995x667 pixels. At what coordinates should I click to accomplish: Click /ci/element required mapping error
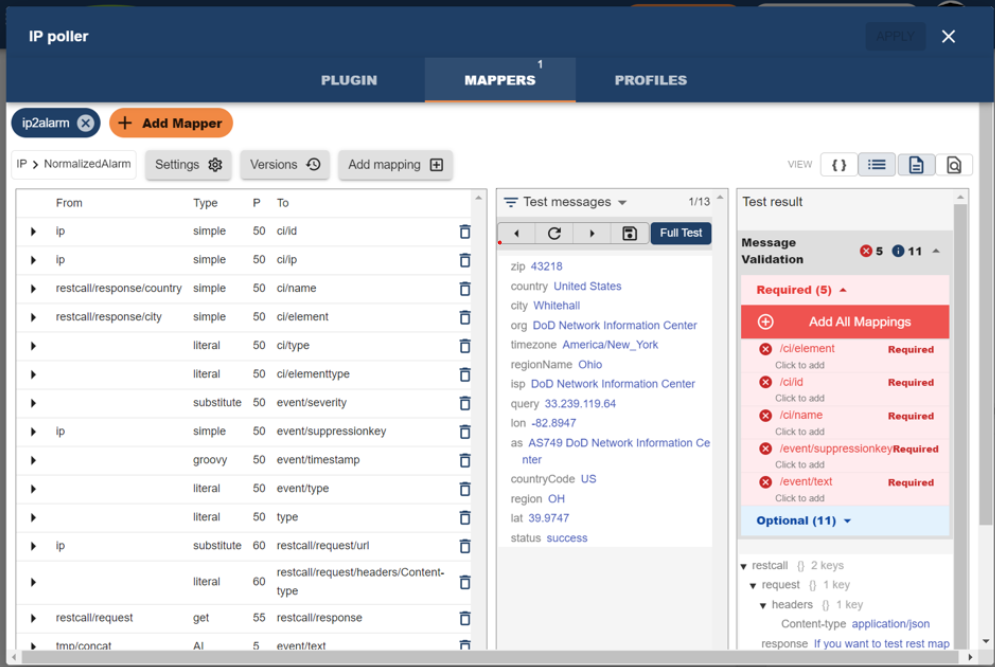point(807,349)
